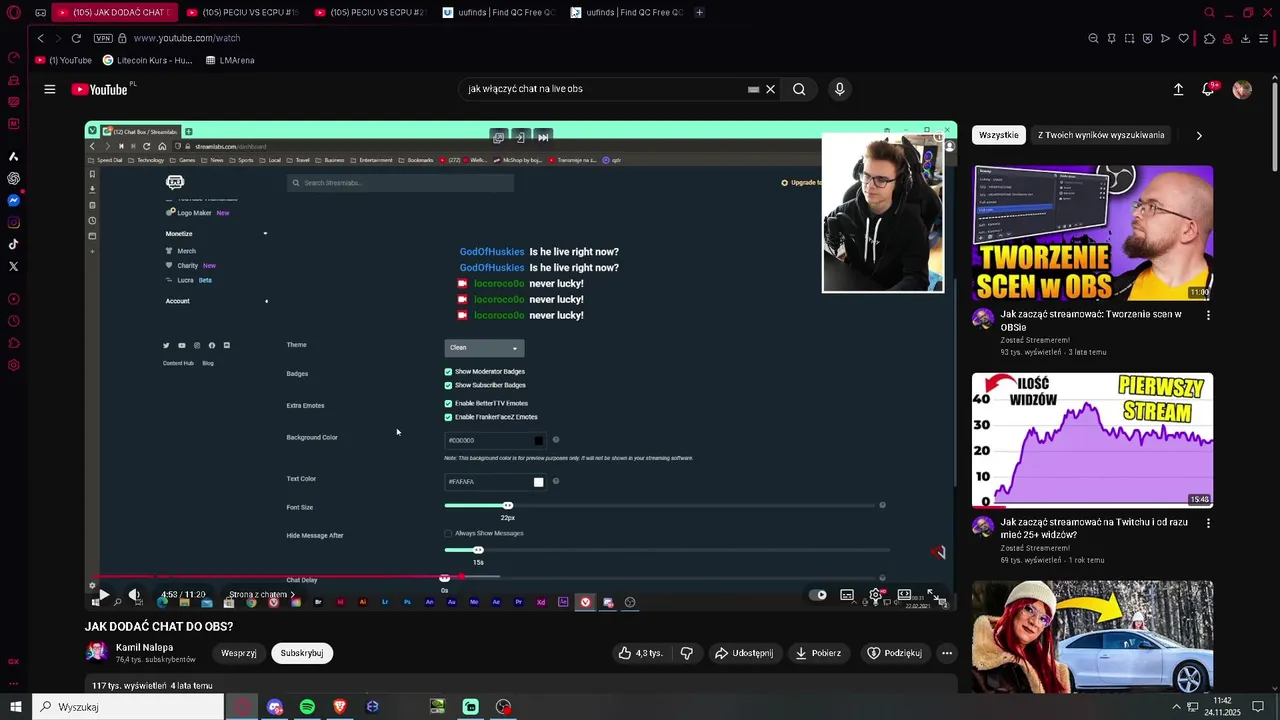The image size is (1280, 720).
Task: Toggle Show Moderator Badges checkbox in video
Action: point(448,372)
